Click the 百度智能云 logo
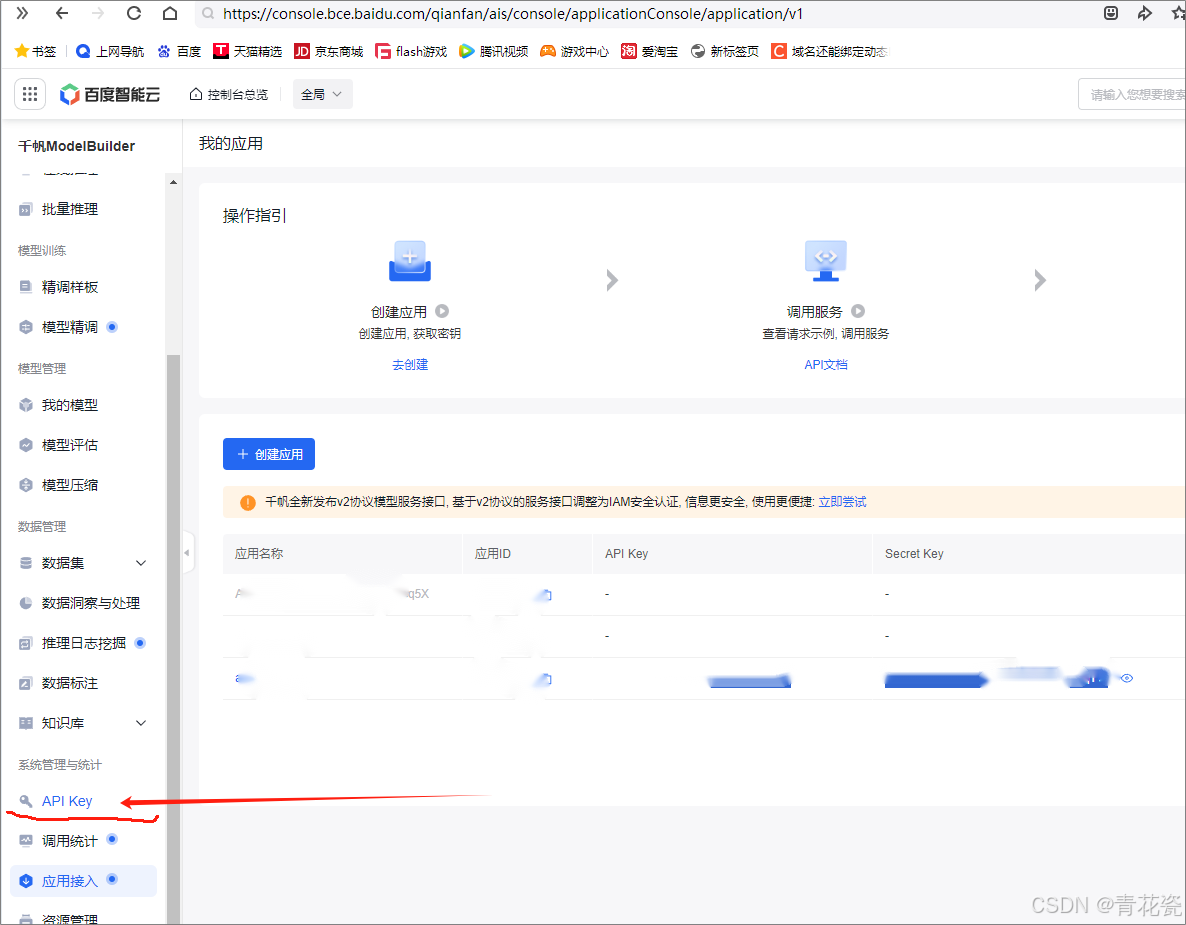Image resolution: width=1186 pixels, height=925 pixels. 110,95
